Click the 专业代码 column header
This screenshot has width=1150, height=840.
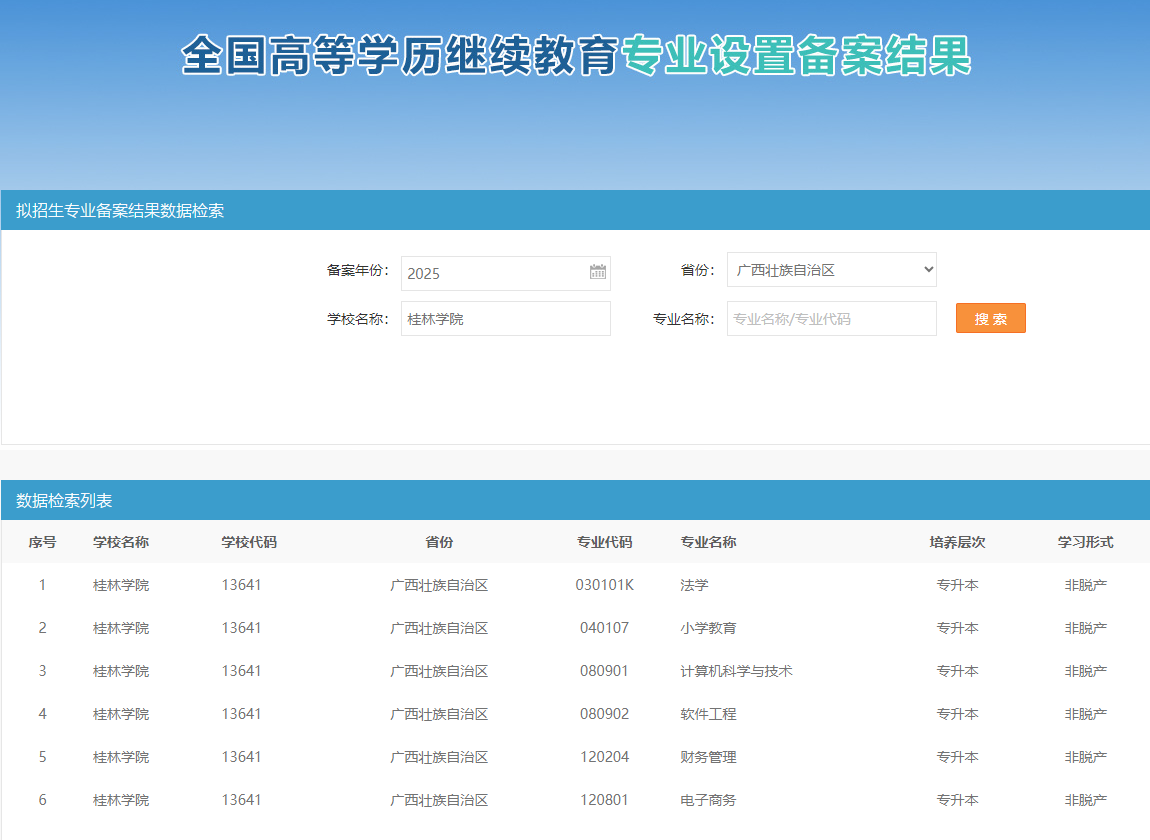(x=604, y=542)
